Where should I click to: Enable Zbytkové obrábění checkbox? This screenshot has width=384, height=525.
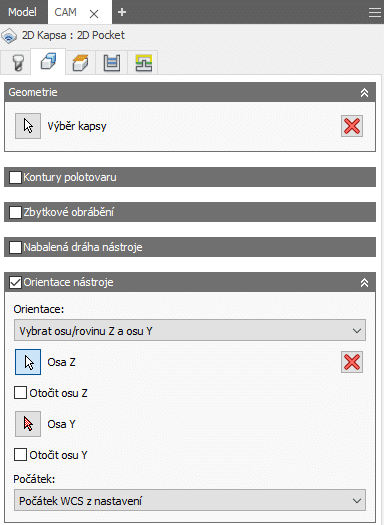15,212
